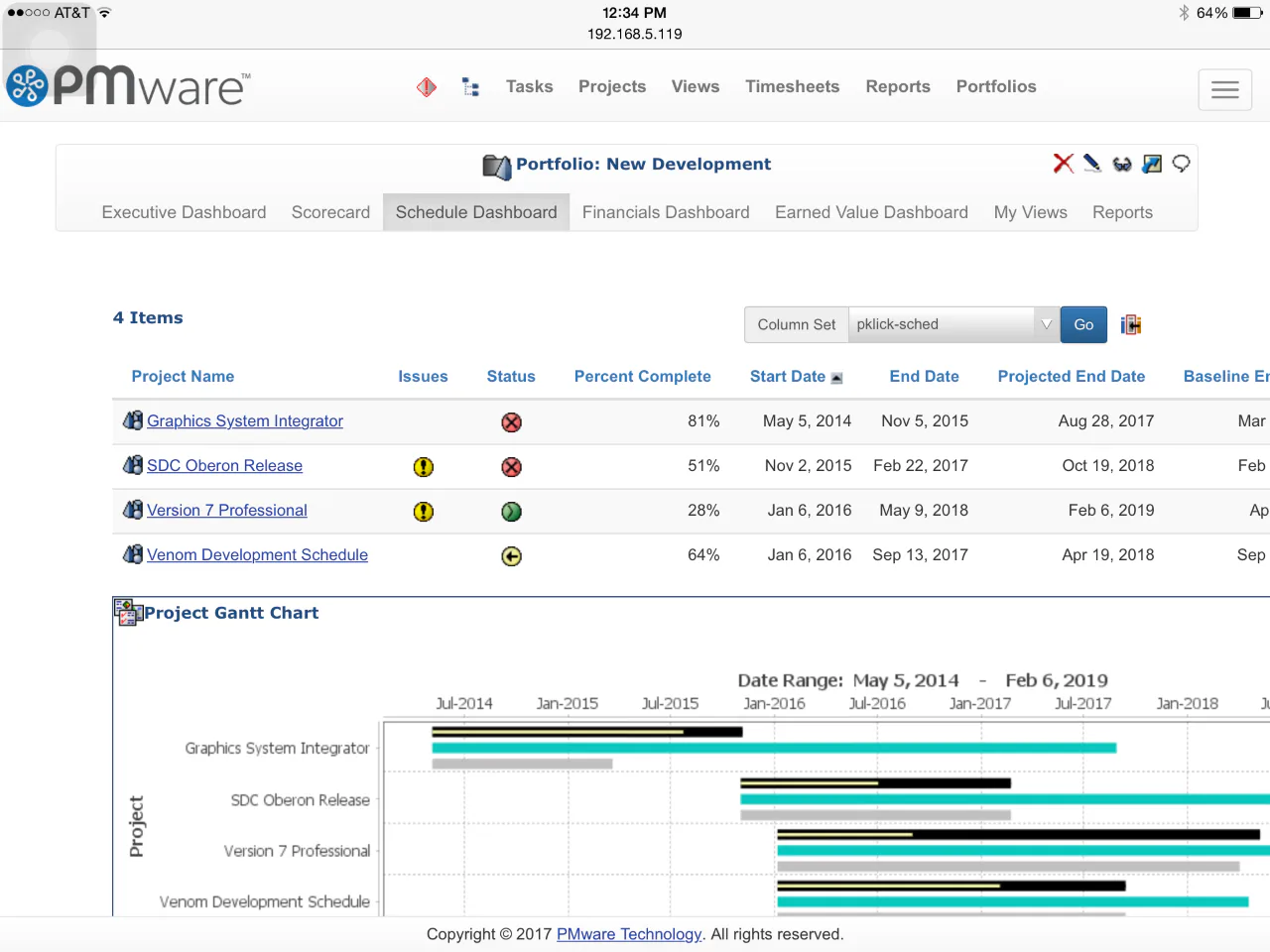The height and width of the screenshot is (952, 1270).
Task: Click the teal Graphics System Integrator Gantt bar
Action: 774,748
